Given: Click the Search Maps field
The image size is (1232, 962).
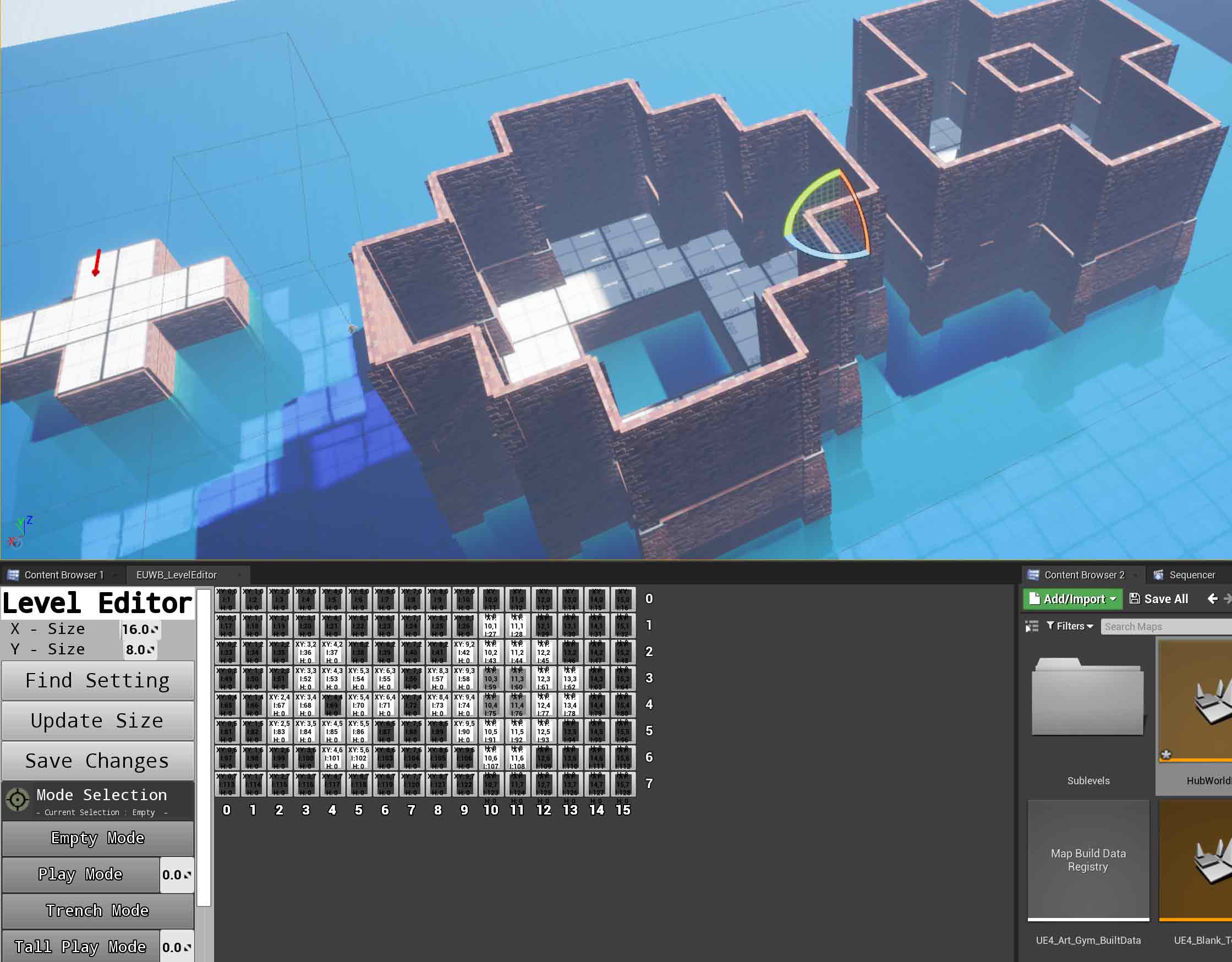Looking at the screenshot, I should (1165, 626).
